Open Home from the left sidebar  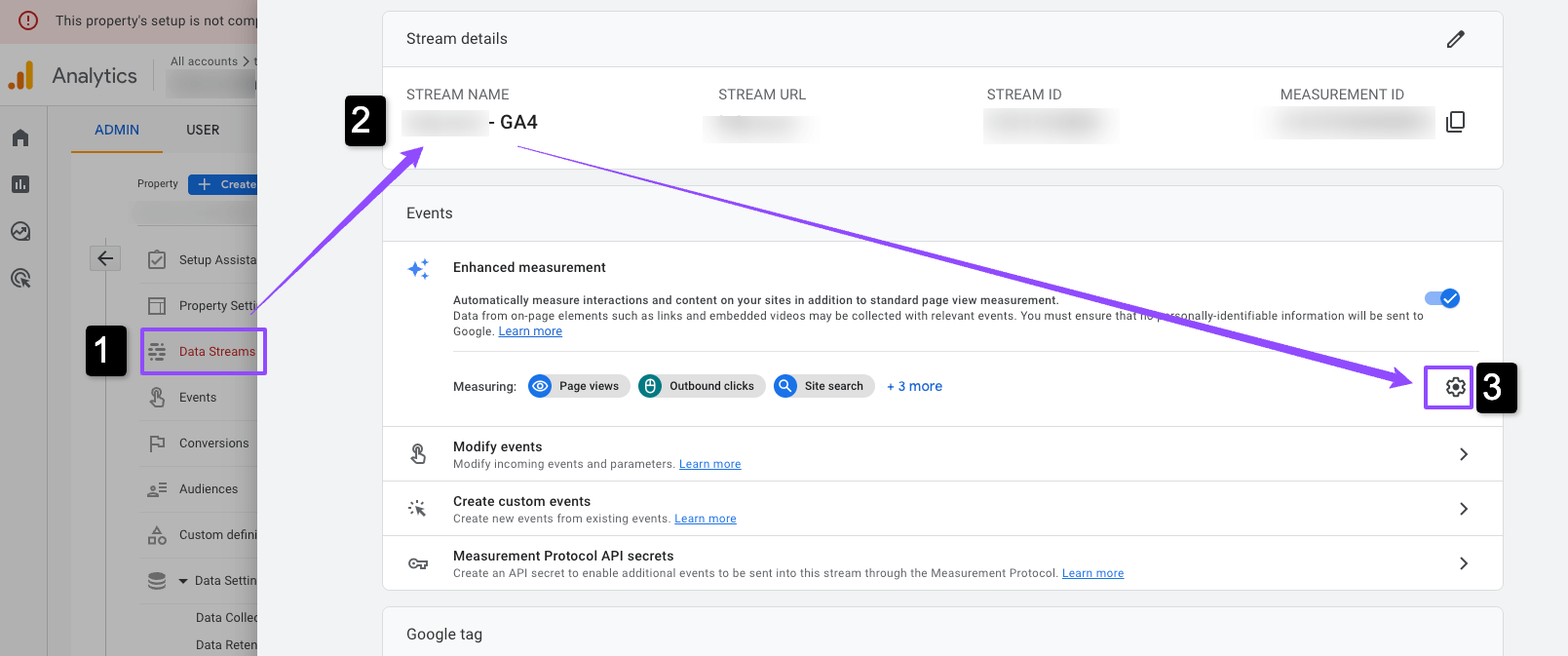tap(20, 137)
